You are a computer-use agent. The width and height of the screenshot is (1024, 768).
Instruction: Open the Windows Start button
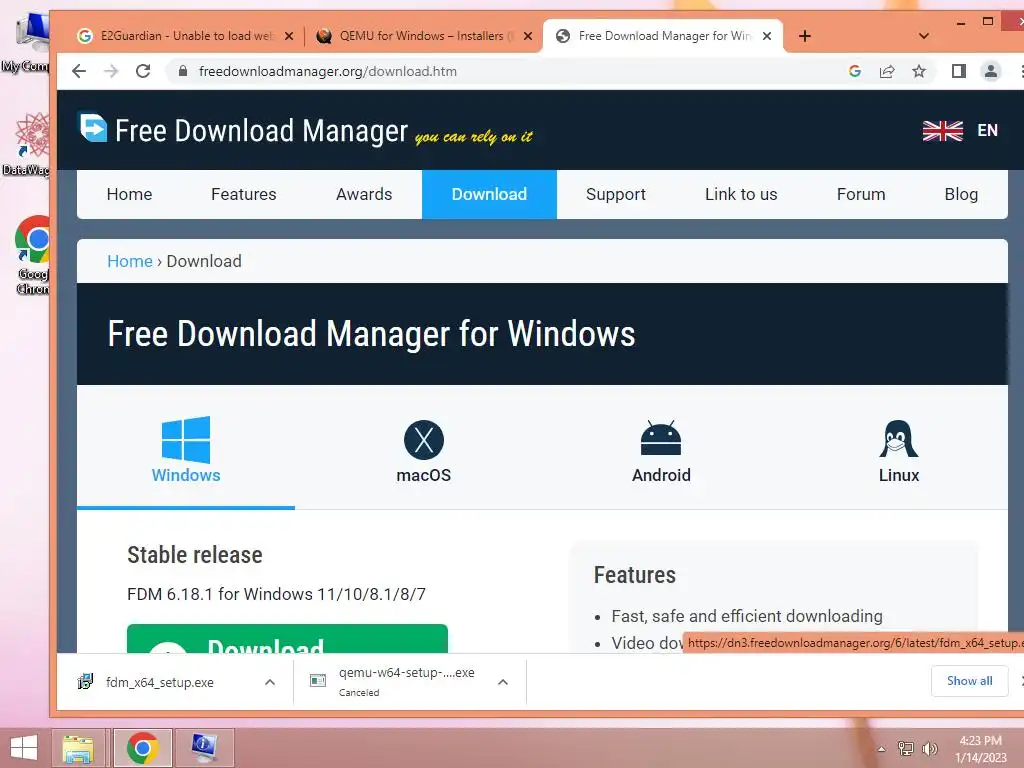[x=24, y=748]
